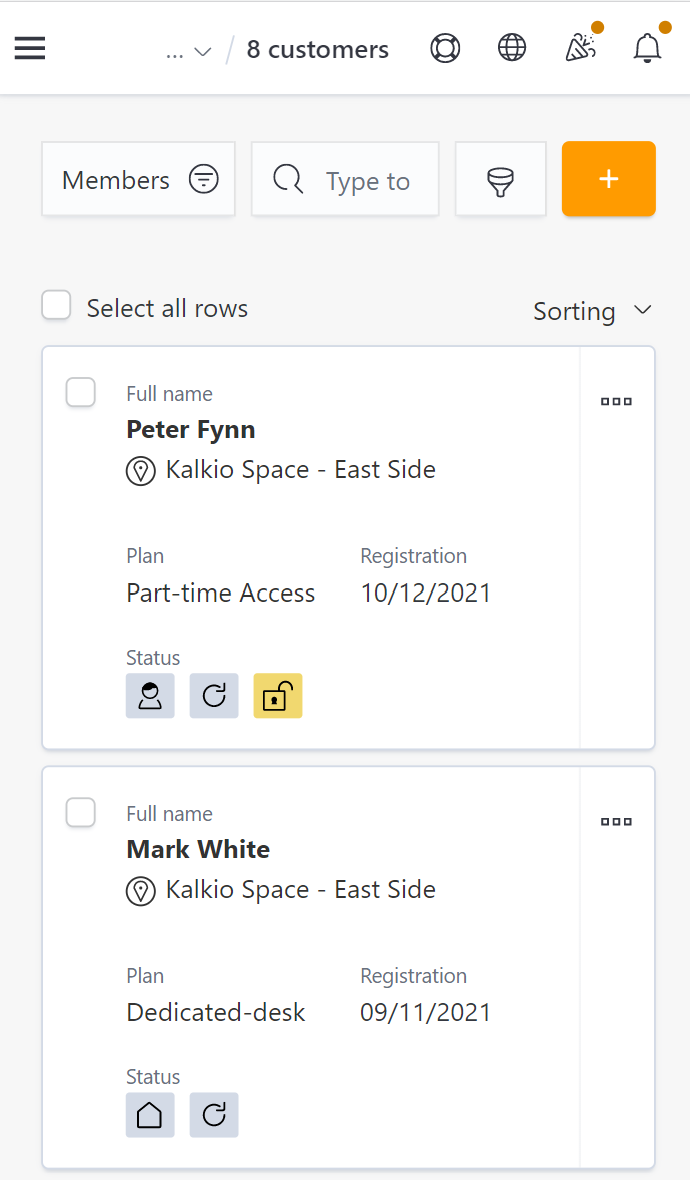Expand the Sorting dropdown
The height and width of the screenshot is (1180, 690).
[592, 311]
